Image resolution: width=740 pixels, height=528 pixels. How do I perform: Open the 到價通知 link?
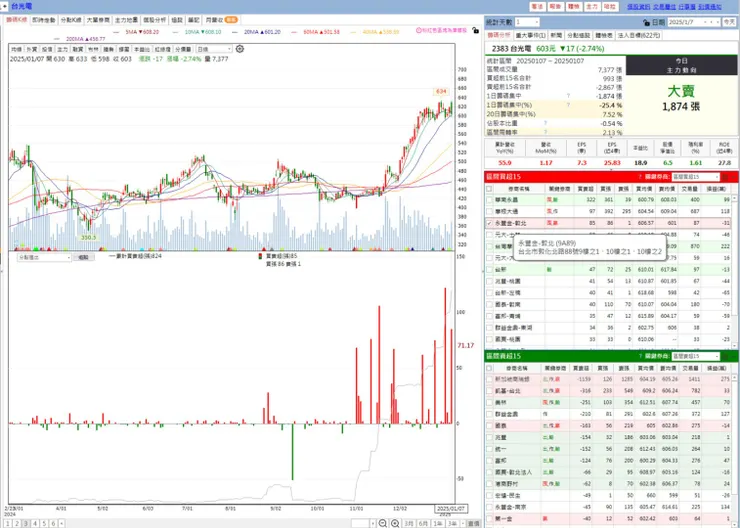pos(710,7)
